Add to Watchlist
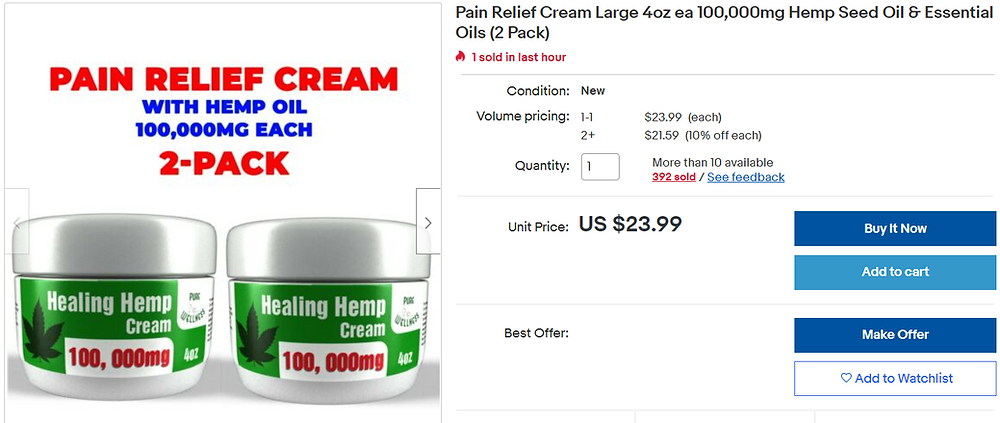 (x=895, y=378)
